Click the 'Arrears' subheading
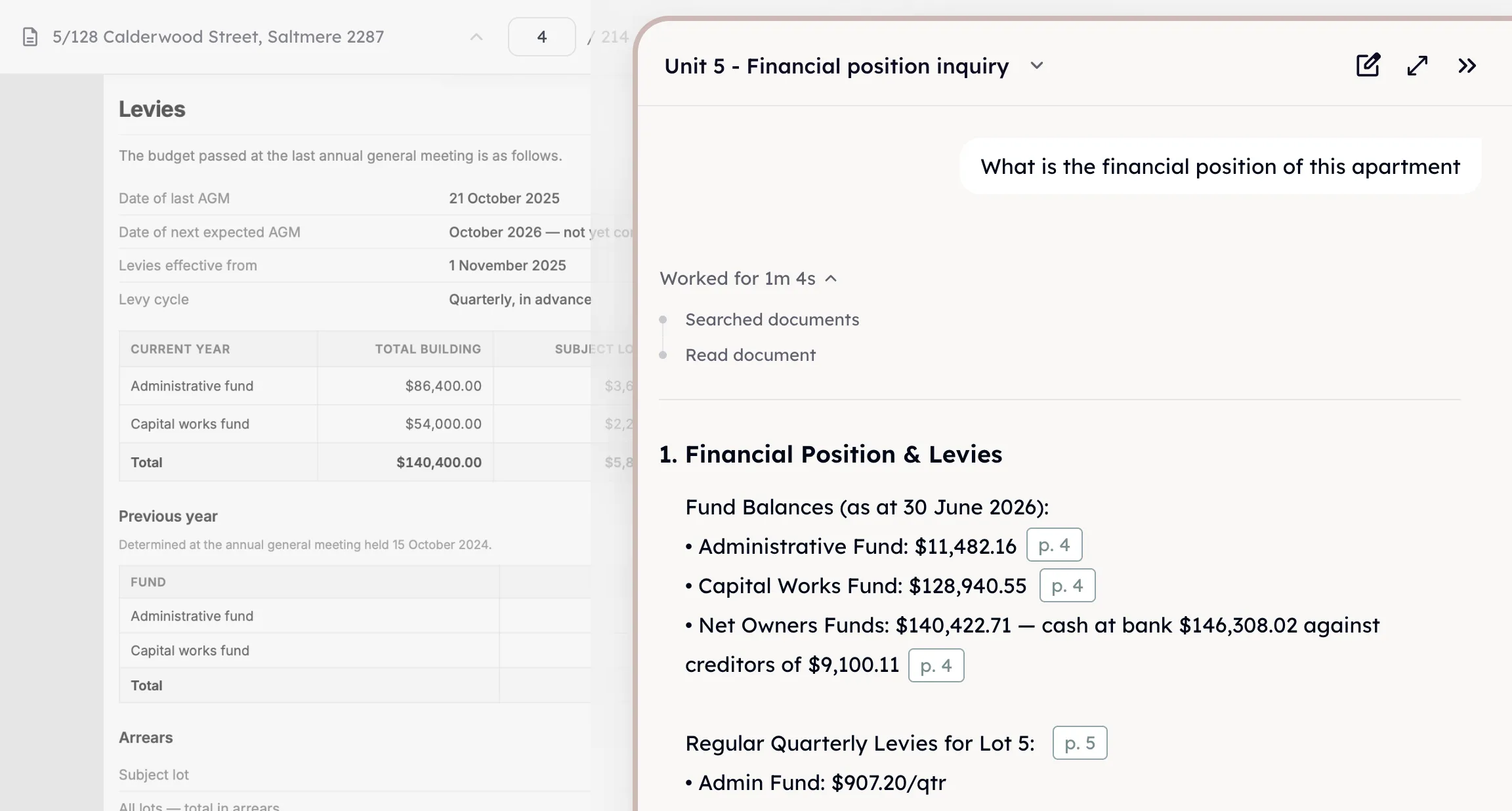 click(146, 738)
